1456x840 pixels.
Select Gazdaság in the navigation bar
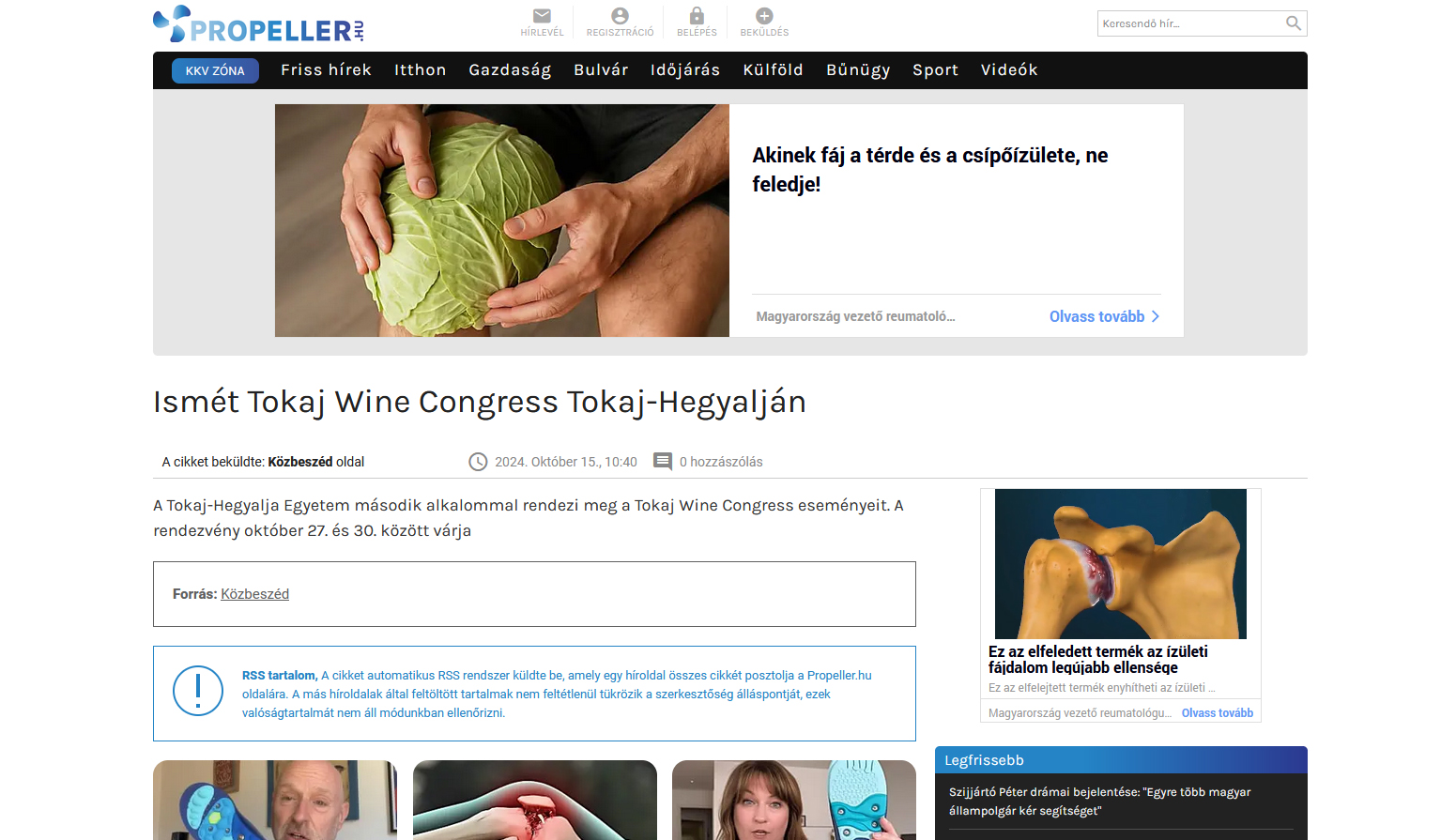point(510,70)
